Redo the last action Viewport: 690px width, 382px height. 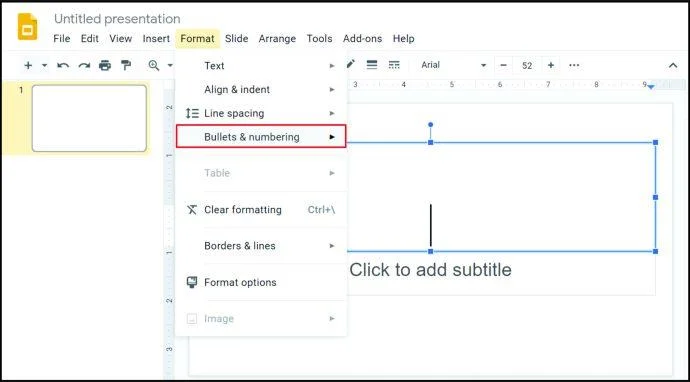(x=84, y=66)
